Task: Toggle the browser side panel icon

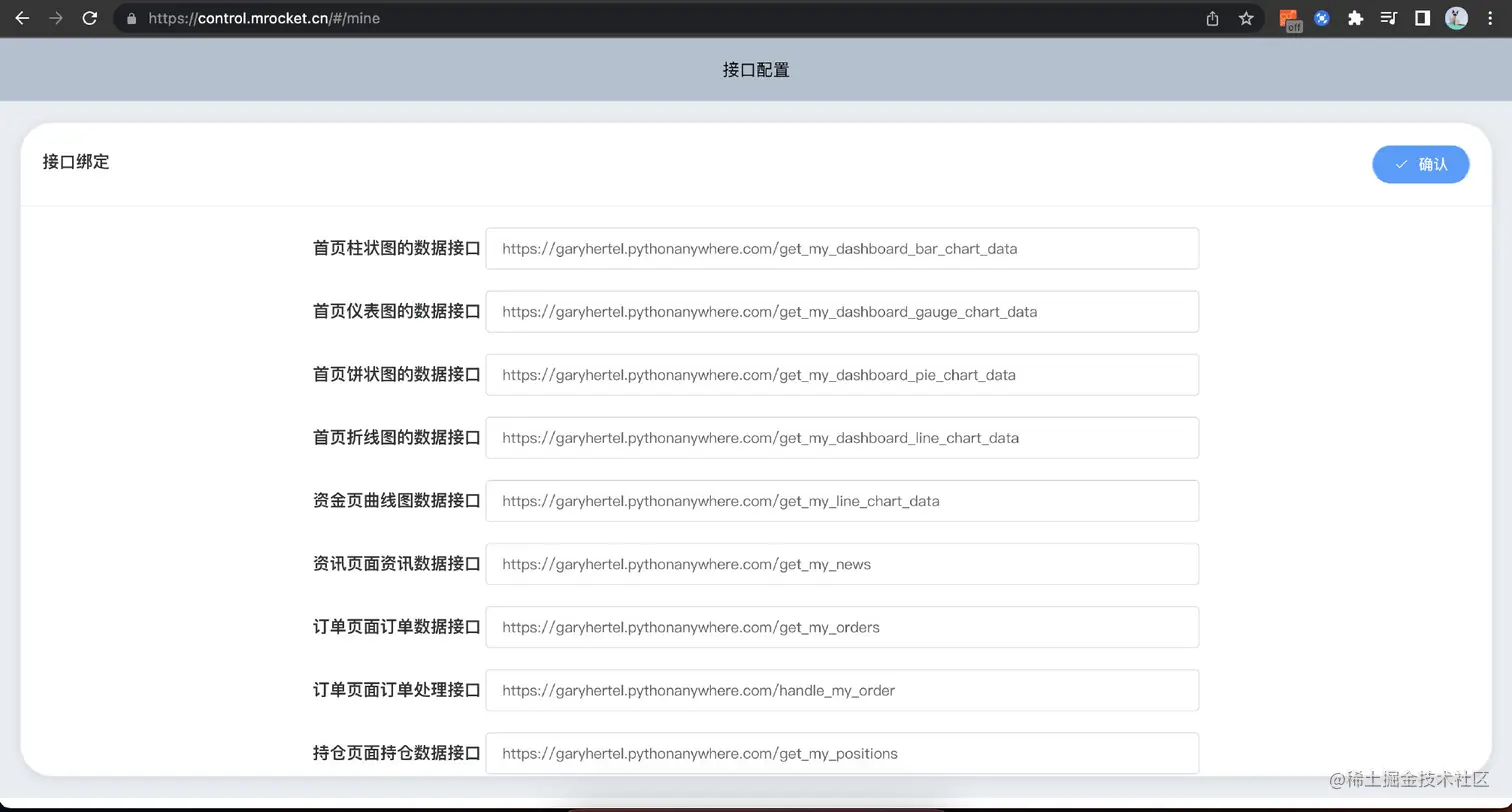Action: [1422, 18]
